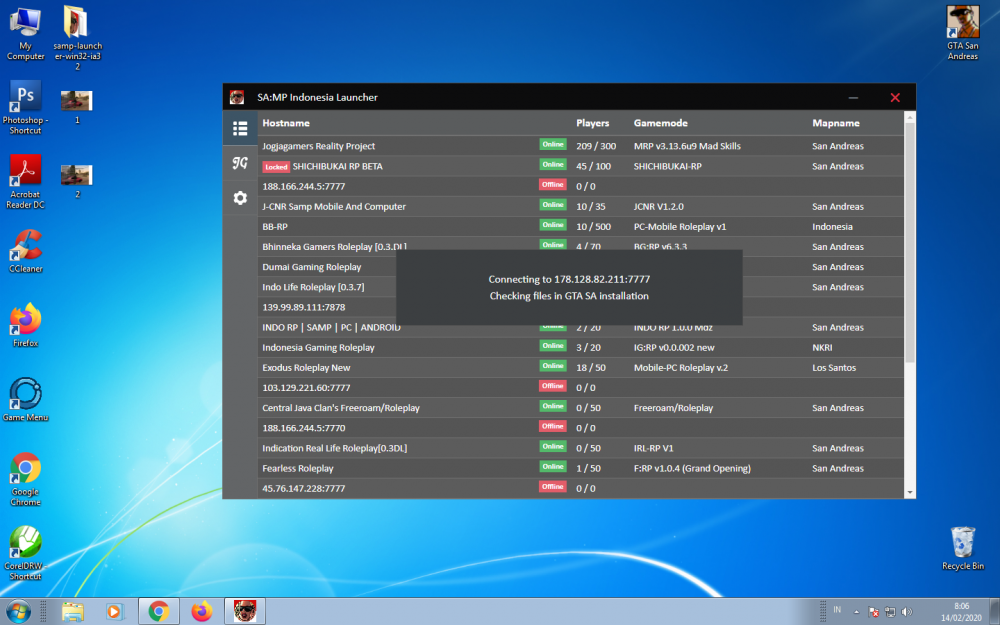The image size is (1000, 625).
Task: Sort by Hostname column header
Action: pos(286,123)
